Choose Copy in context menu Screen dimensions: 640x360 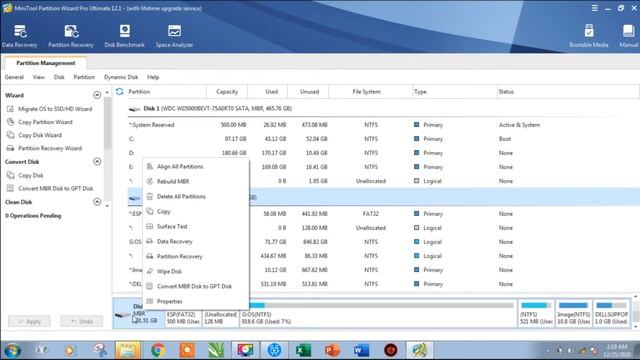[196, 211]
